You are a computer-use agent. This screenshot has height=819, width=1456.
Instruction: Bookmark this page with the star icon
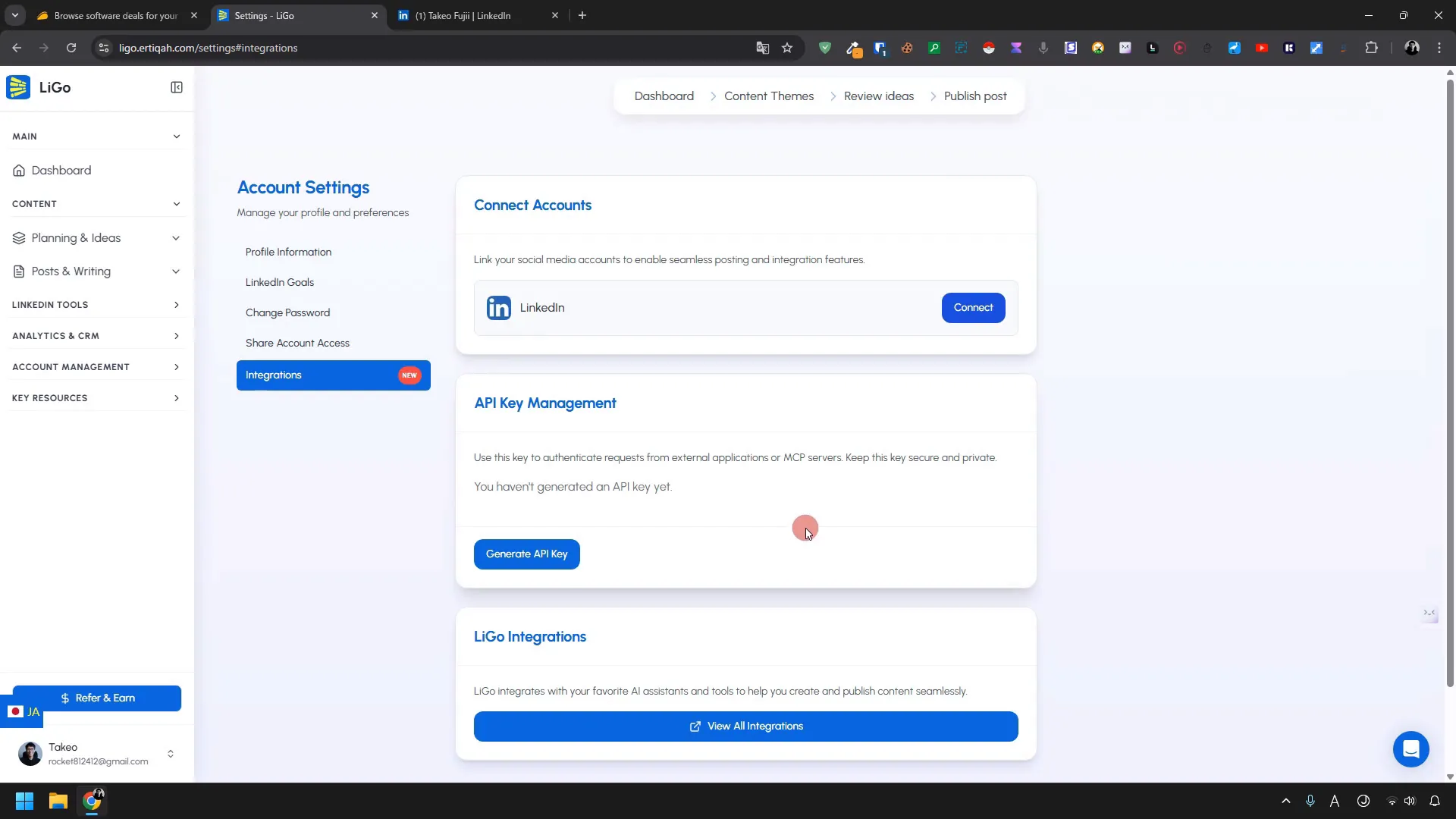point(787,48)
